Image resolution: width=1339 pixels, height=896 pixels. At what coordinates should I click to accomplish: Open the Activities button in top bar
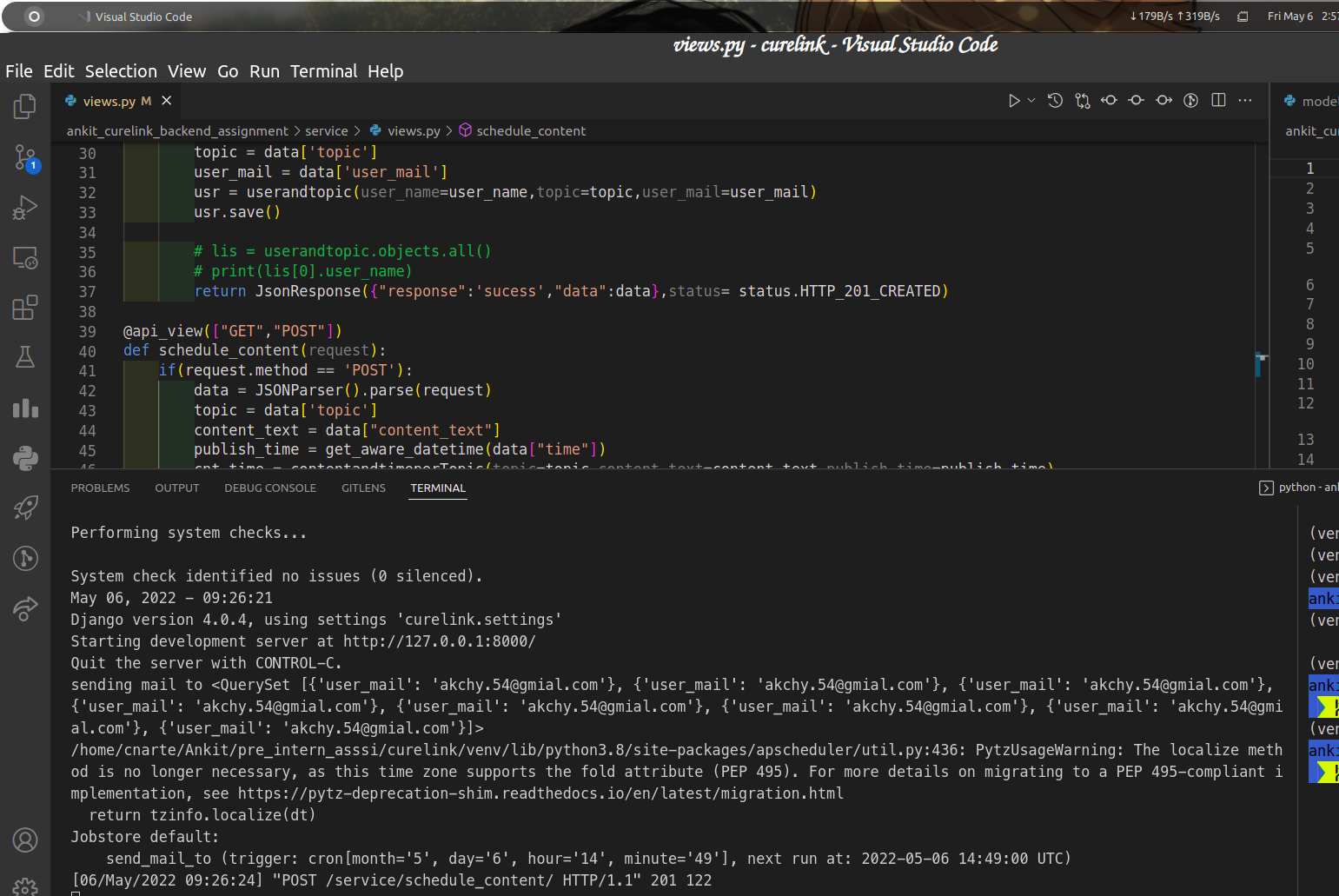34,17
